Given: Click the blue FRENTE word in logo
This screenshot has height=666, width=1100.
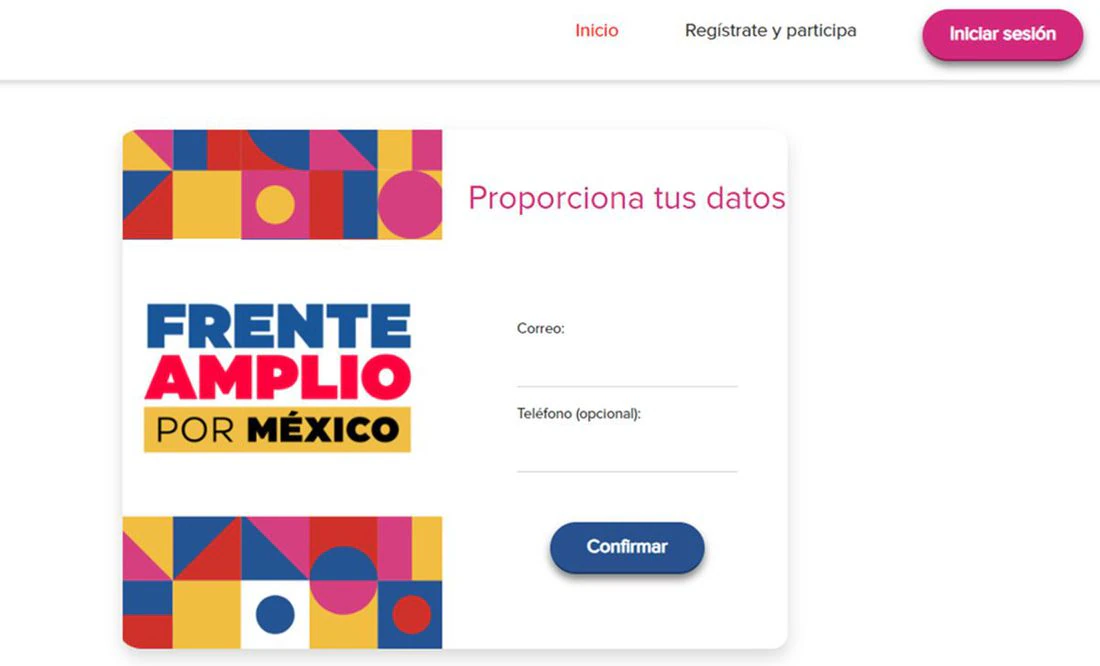Looking at the screenshot, I should pyautogui.click(x=279, y=326).
